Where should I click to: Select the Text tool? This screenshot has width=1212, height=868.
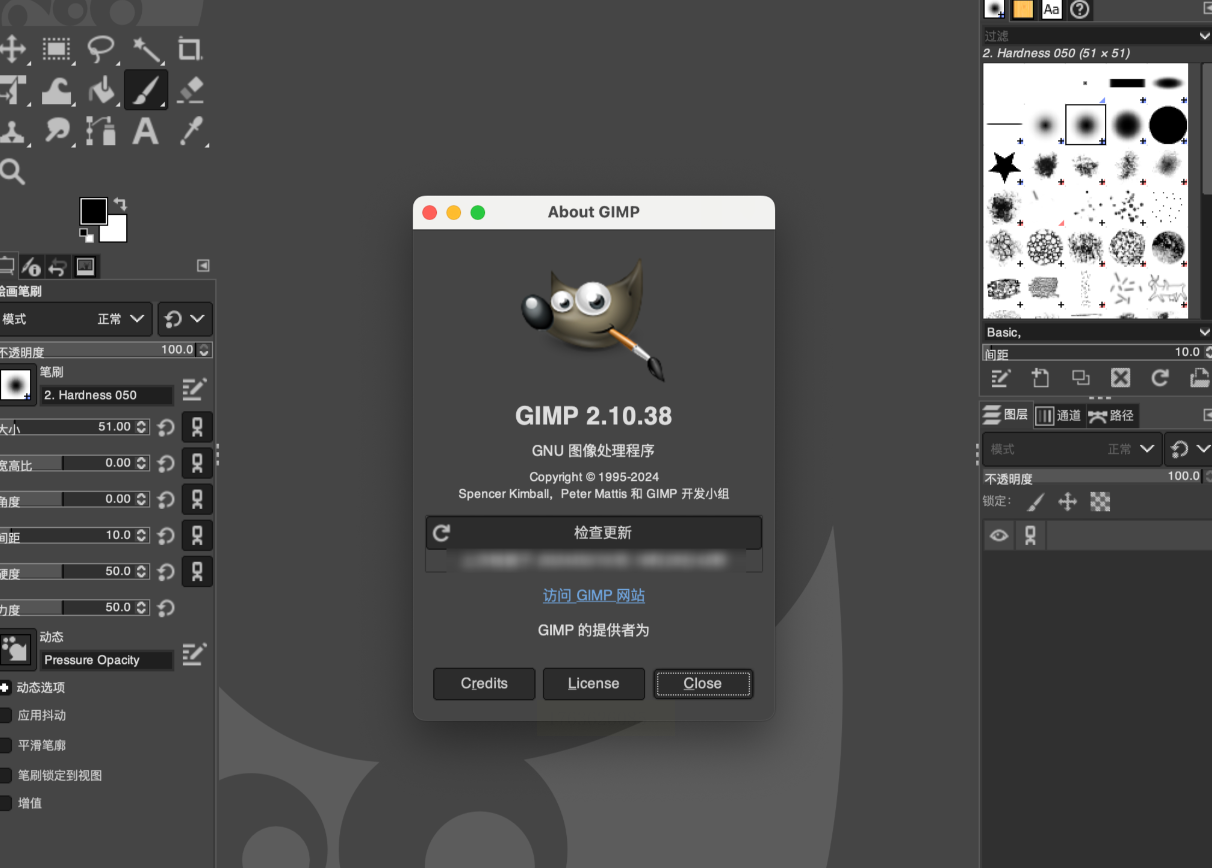tap(146, 131)
